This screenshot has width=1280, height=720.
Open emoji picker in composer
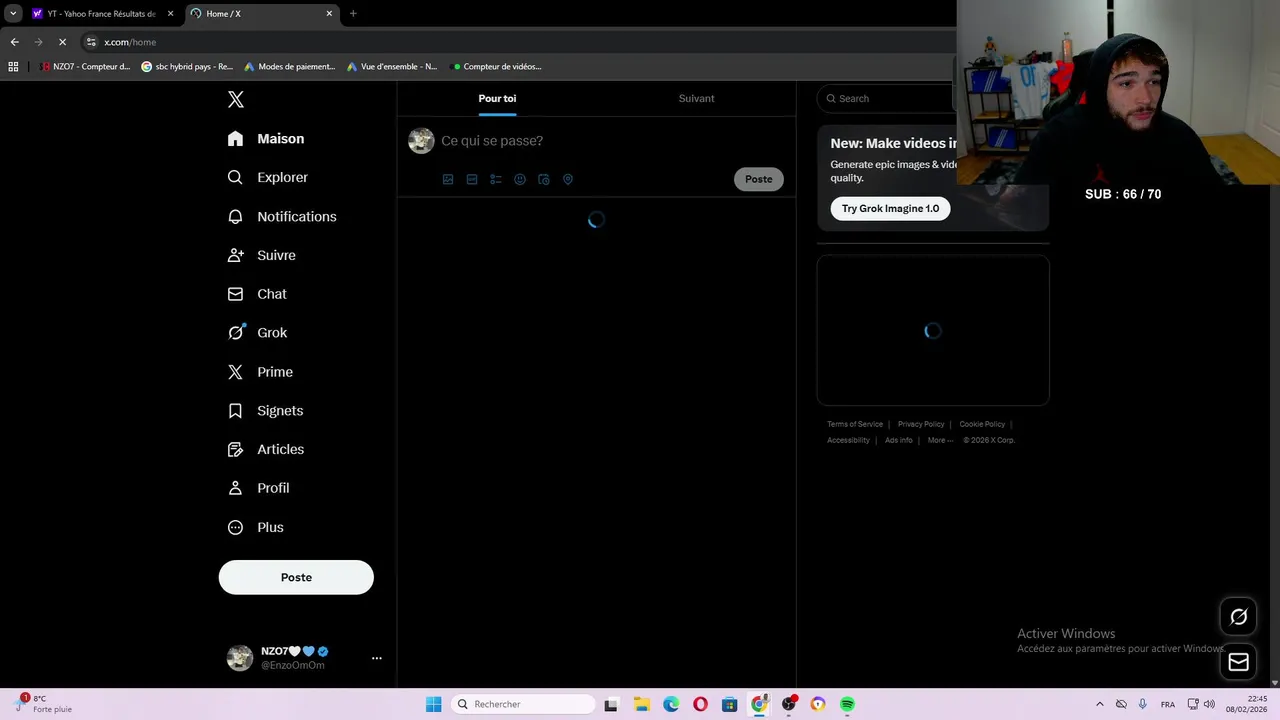[x=520, y=179]
